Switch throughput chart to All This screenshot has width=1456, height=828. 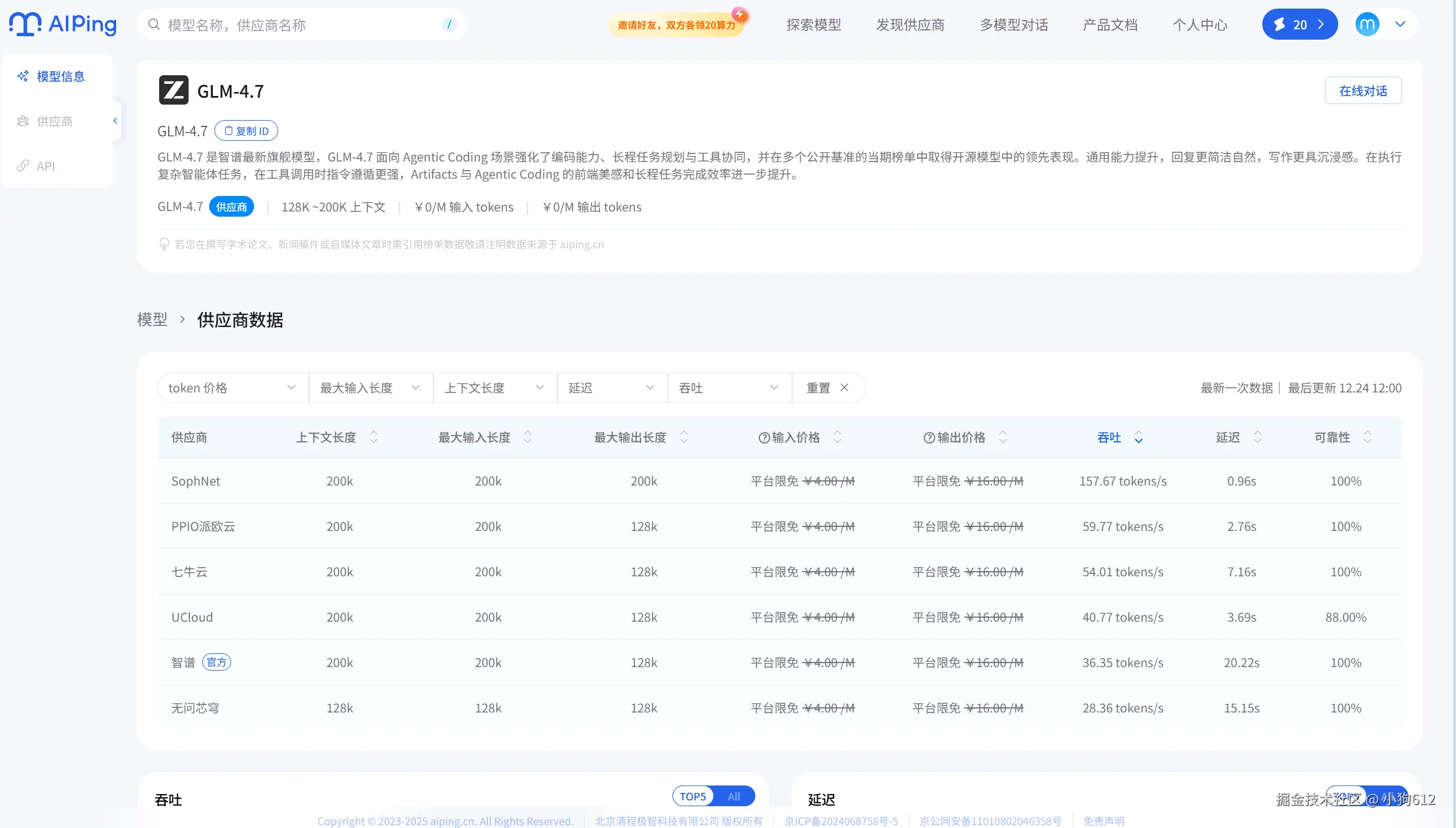(x=733, y=796)
